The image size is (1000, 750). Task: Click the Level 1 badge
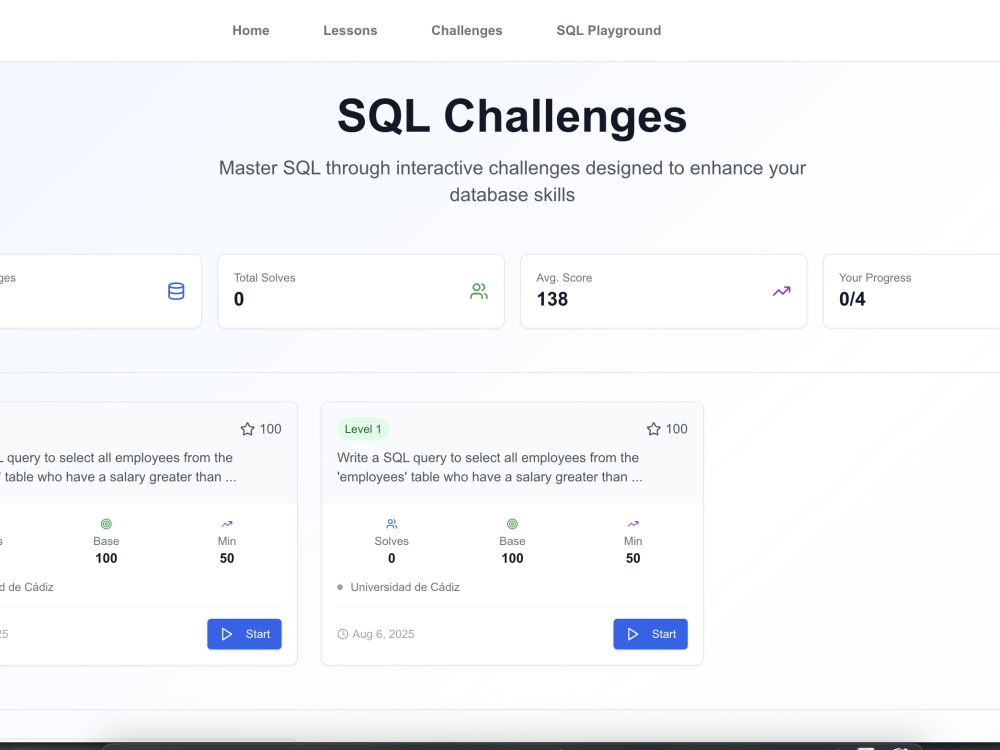363,429
